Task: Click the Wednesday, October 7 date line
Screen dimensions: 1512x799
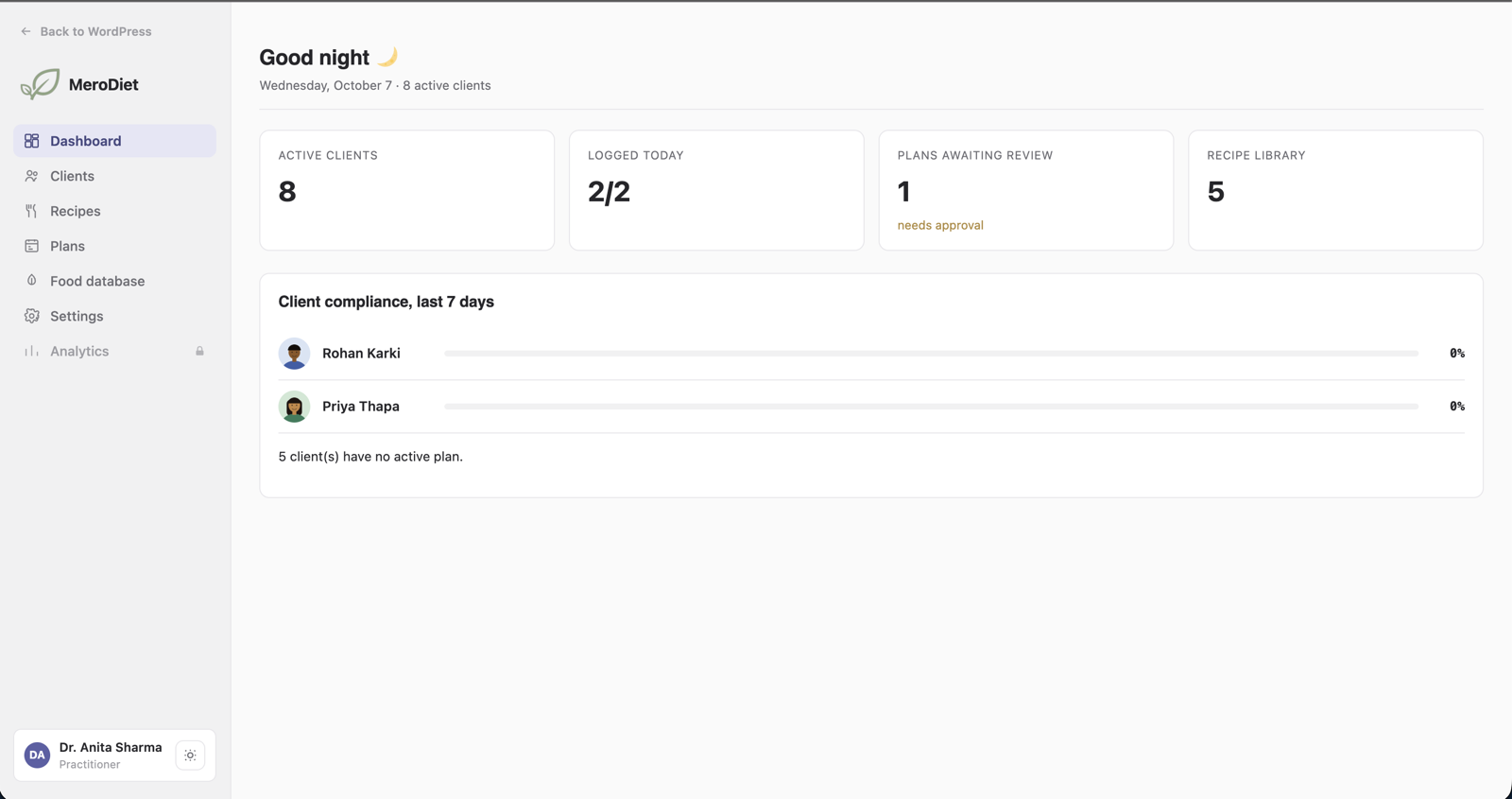Action: 375,85
